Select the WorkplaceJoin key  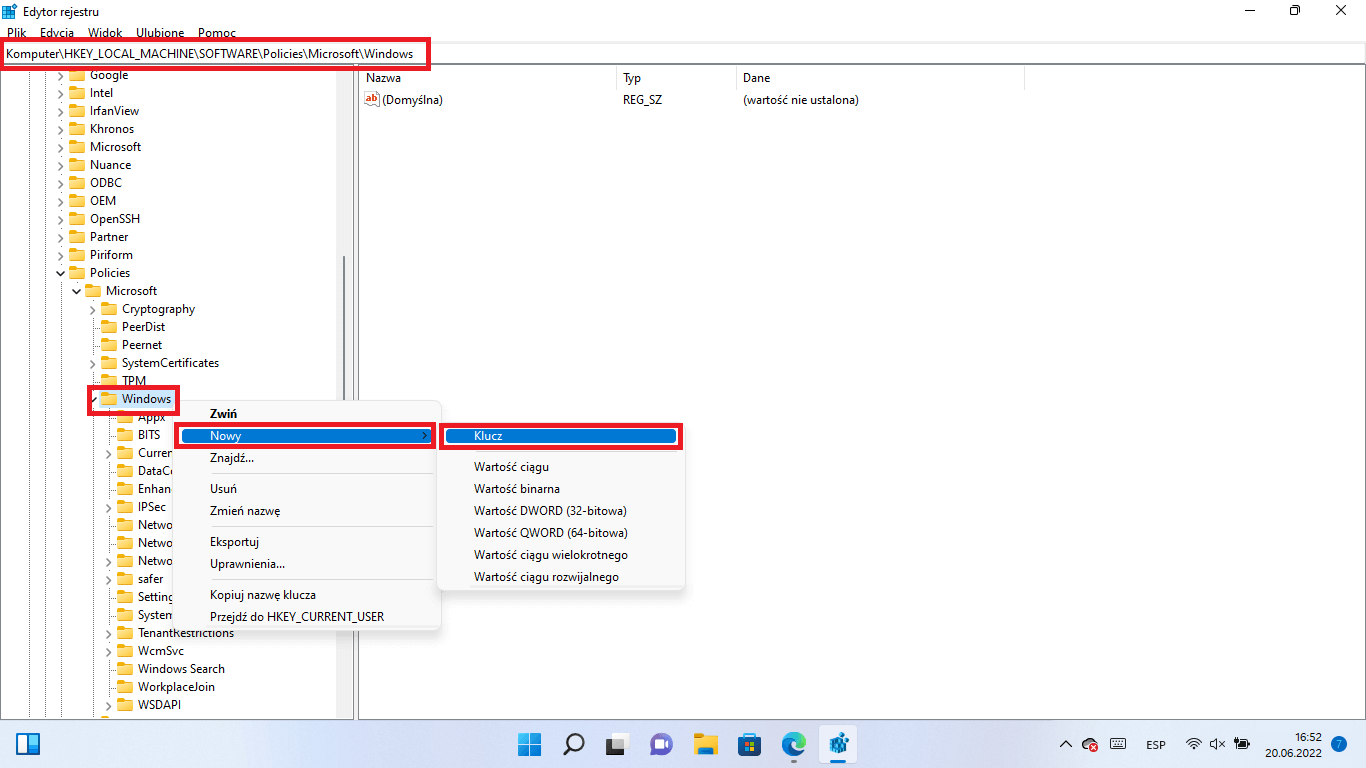coord(176,687)
